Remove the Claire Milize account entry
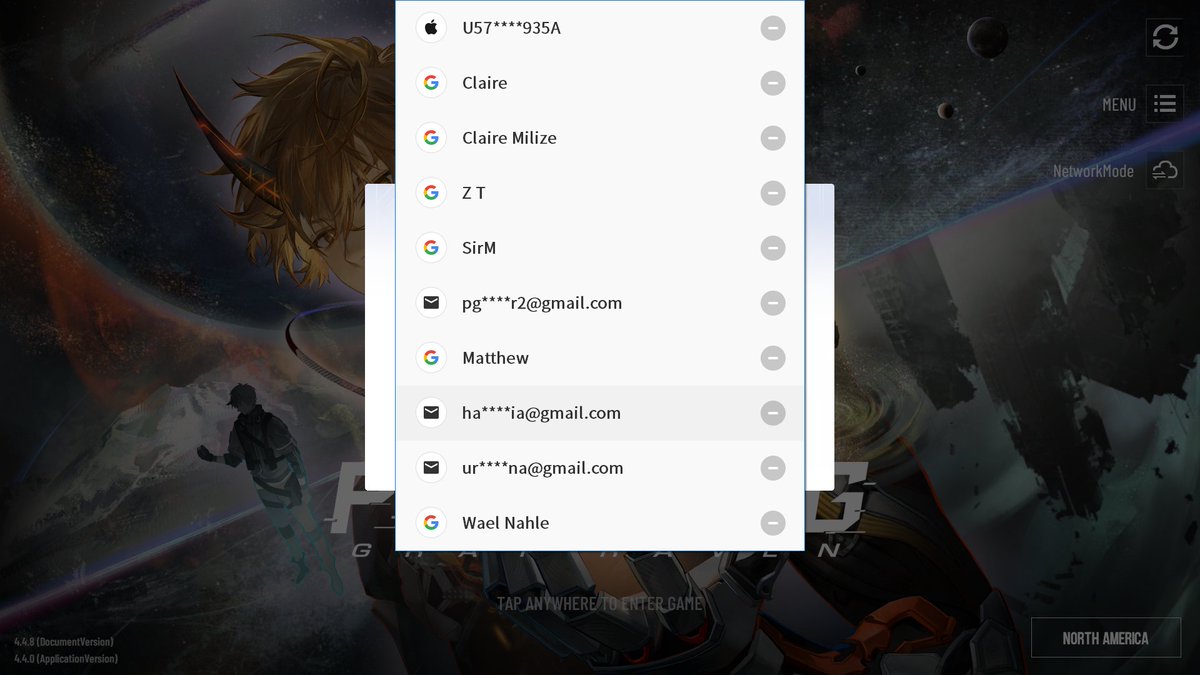This screenshot has width=1200, height=675. coord(773,138)
